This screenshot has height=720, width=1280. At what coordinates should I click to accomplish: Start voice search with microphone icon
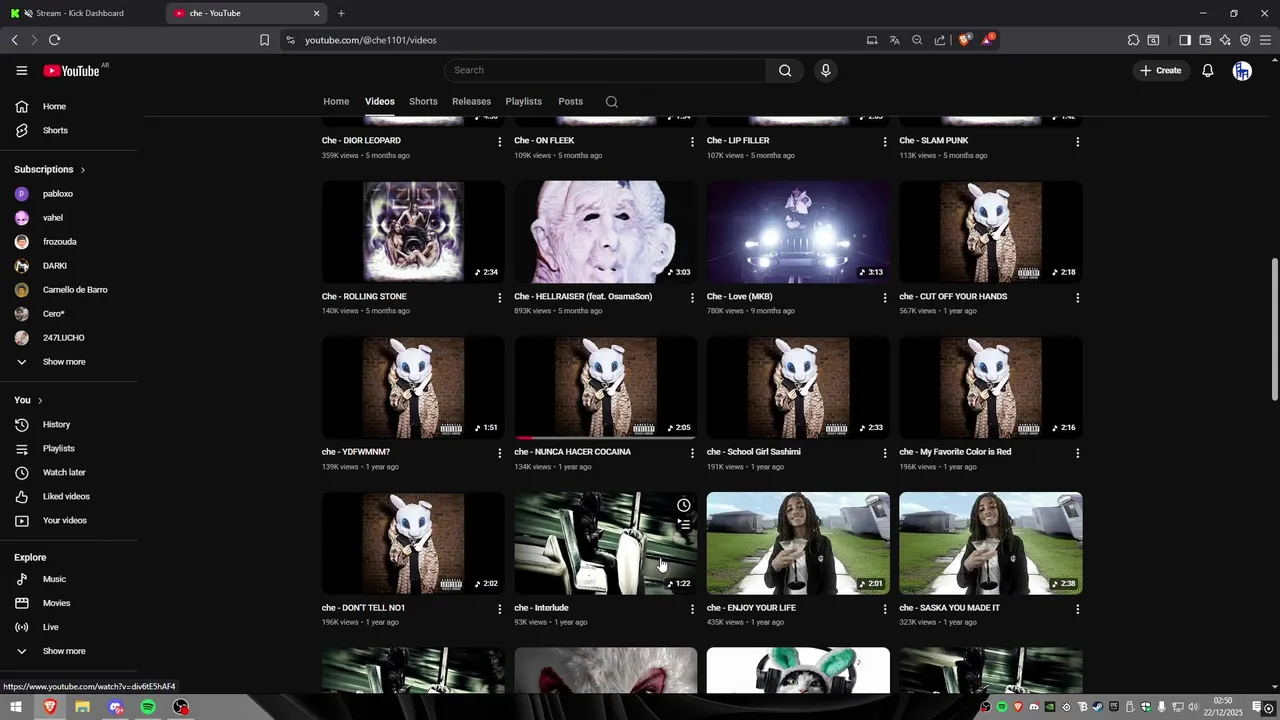825,70
